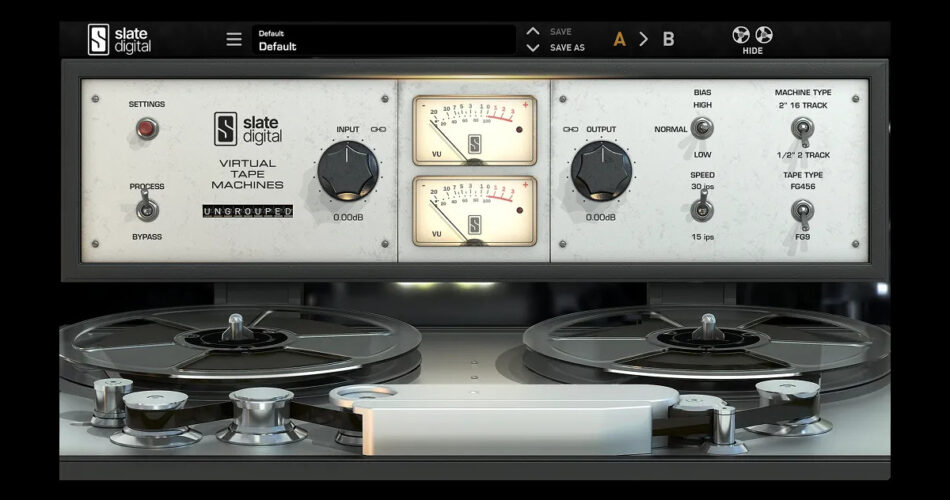Click the Save As button
Screen dimensions: 950x500
tap(567, 48)
